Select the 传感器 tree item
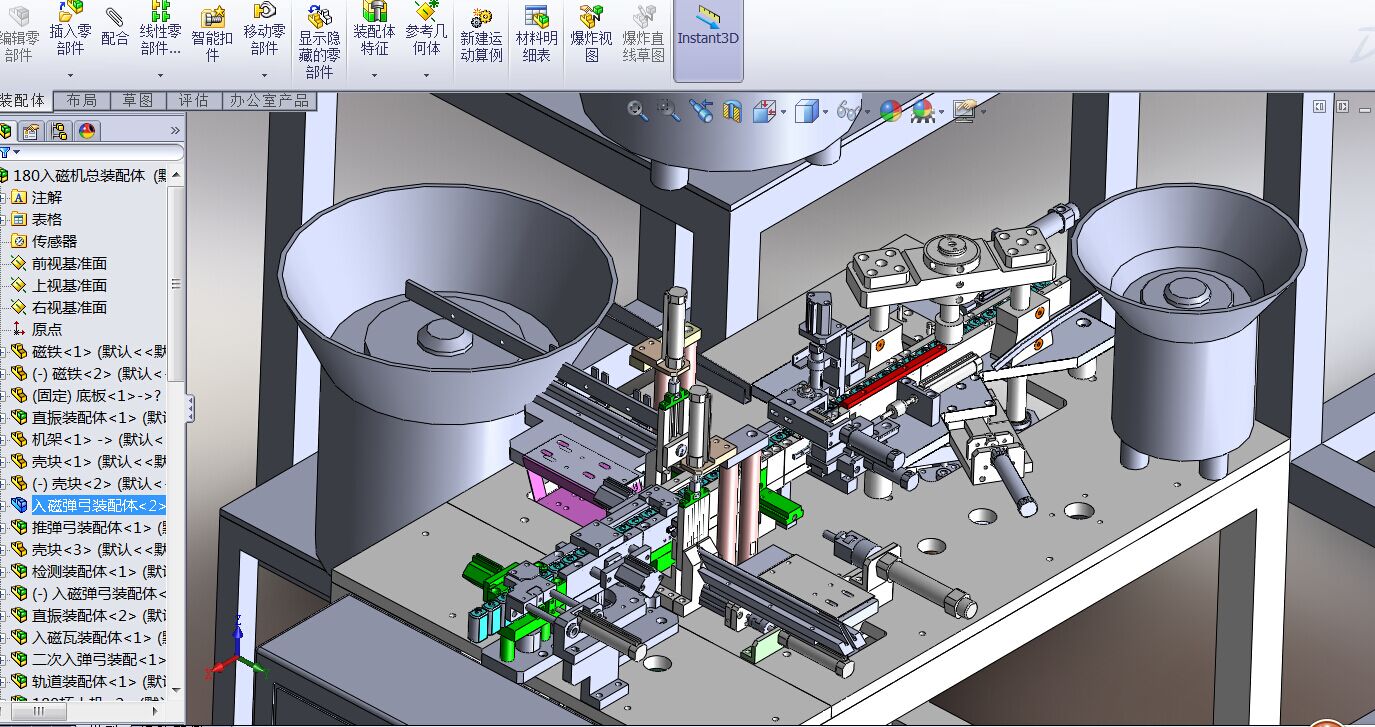This screenshot has height=727, width=1375. click(x=54, y=241)
